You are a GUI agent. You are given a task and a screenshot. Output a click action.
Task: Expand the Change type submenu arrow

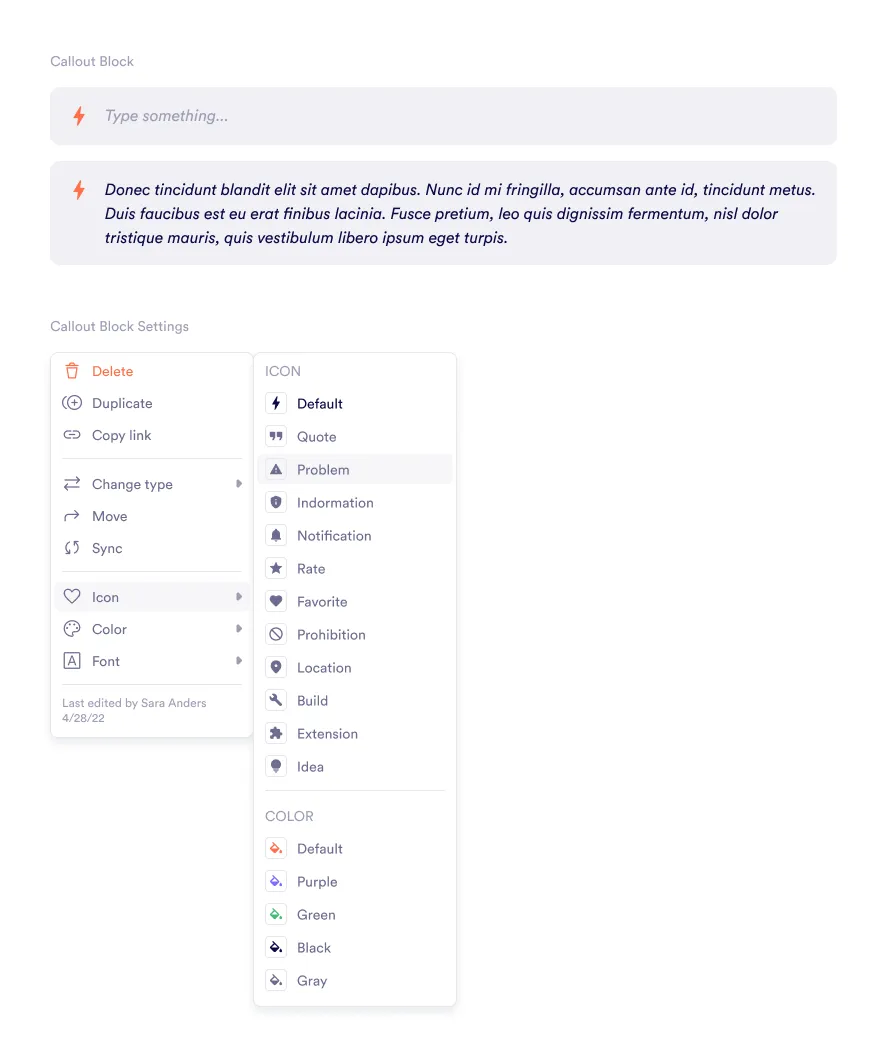(x=239, y=484)
